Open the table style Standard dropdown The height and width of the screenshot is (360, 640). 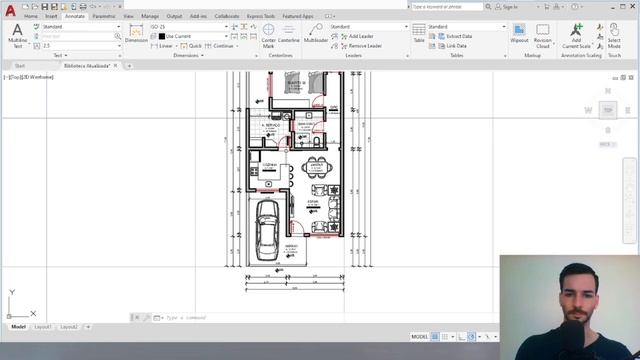(504, 27)
